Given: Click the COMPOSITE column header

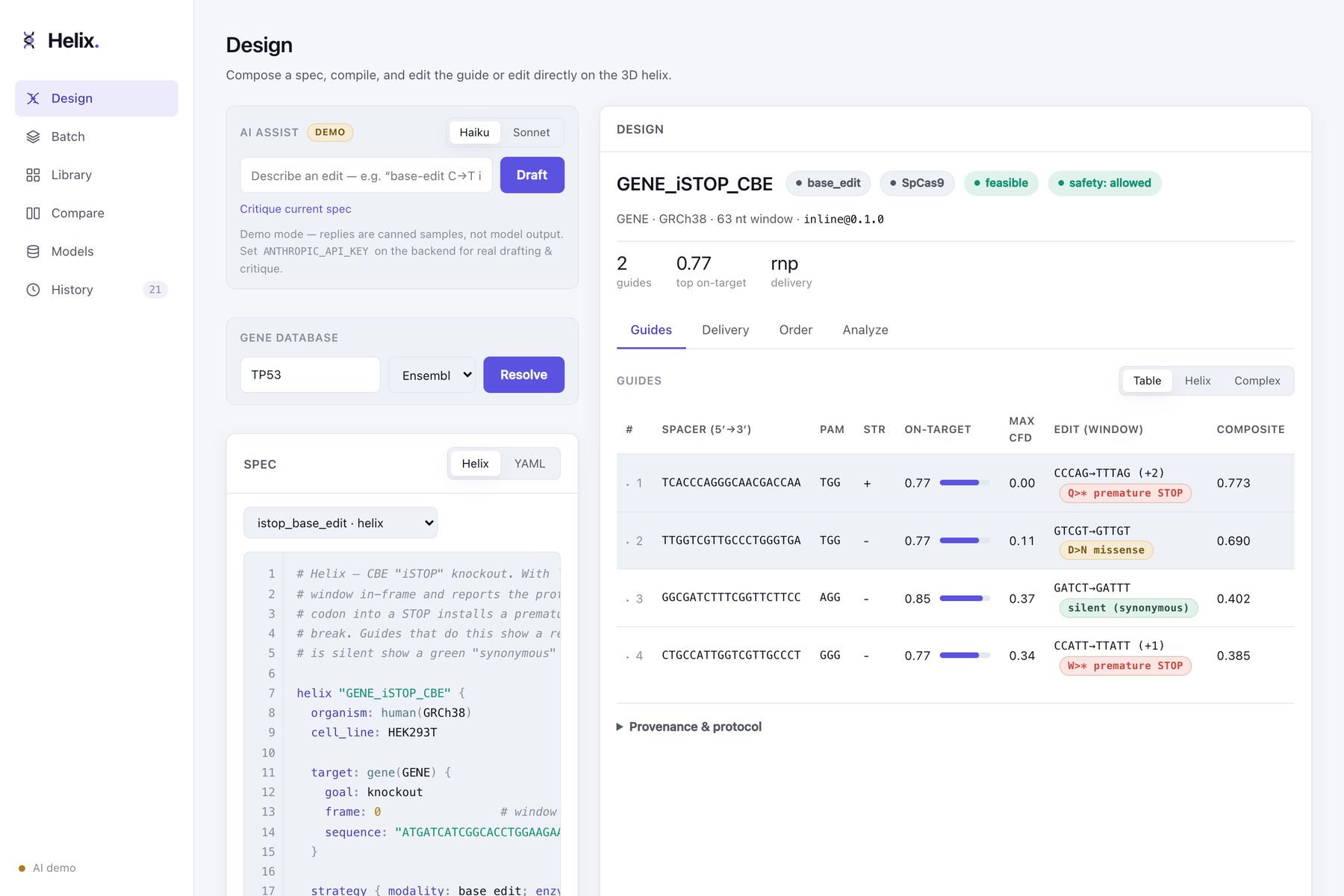Looking at the screenshot, I should pos(1251,429).
